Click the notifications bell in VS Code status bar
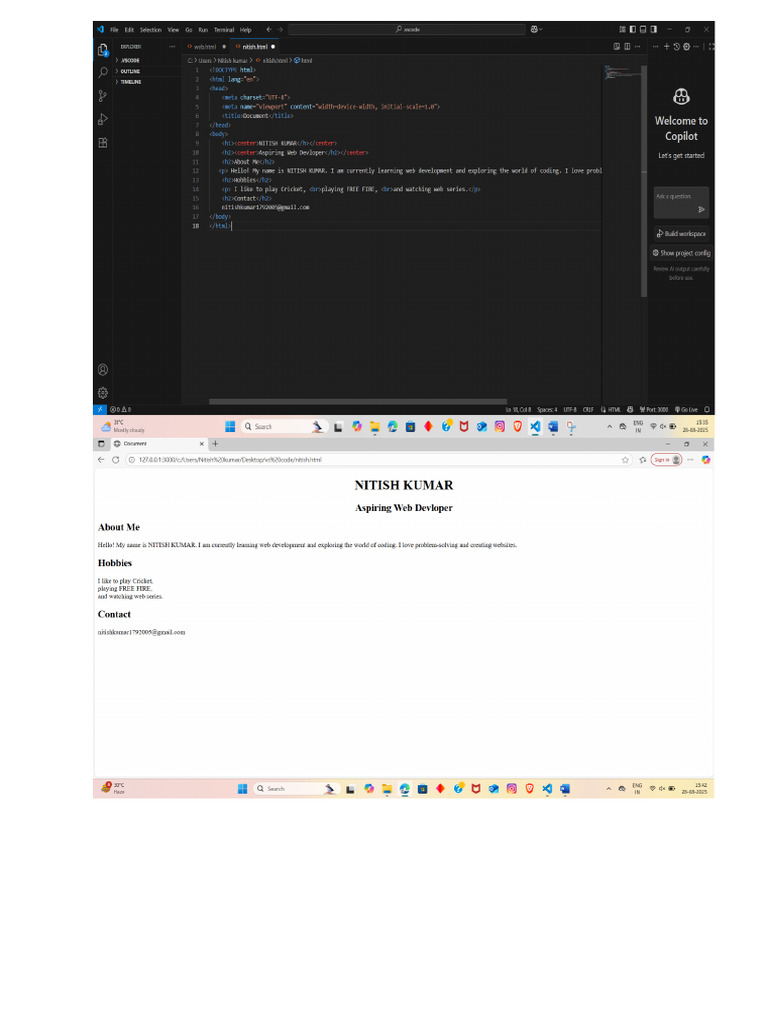The width and height of the screenshot is (768, 1024). pos(707,409)
